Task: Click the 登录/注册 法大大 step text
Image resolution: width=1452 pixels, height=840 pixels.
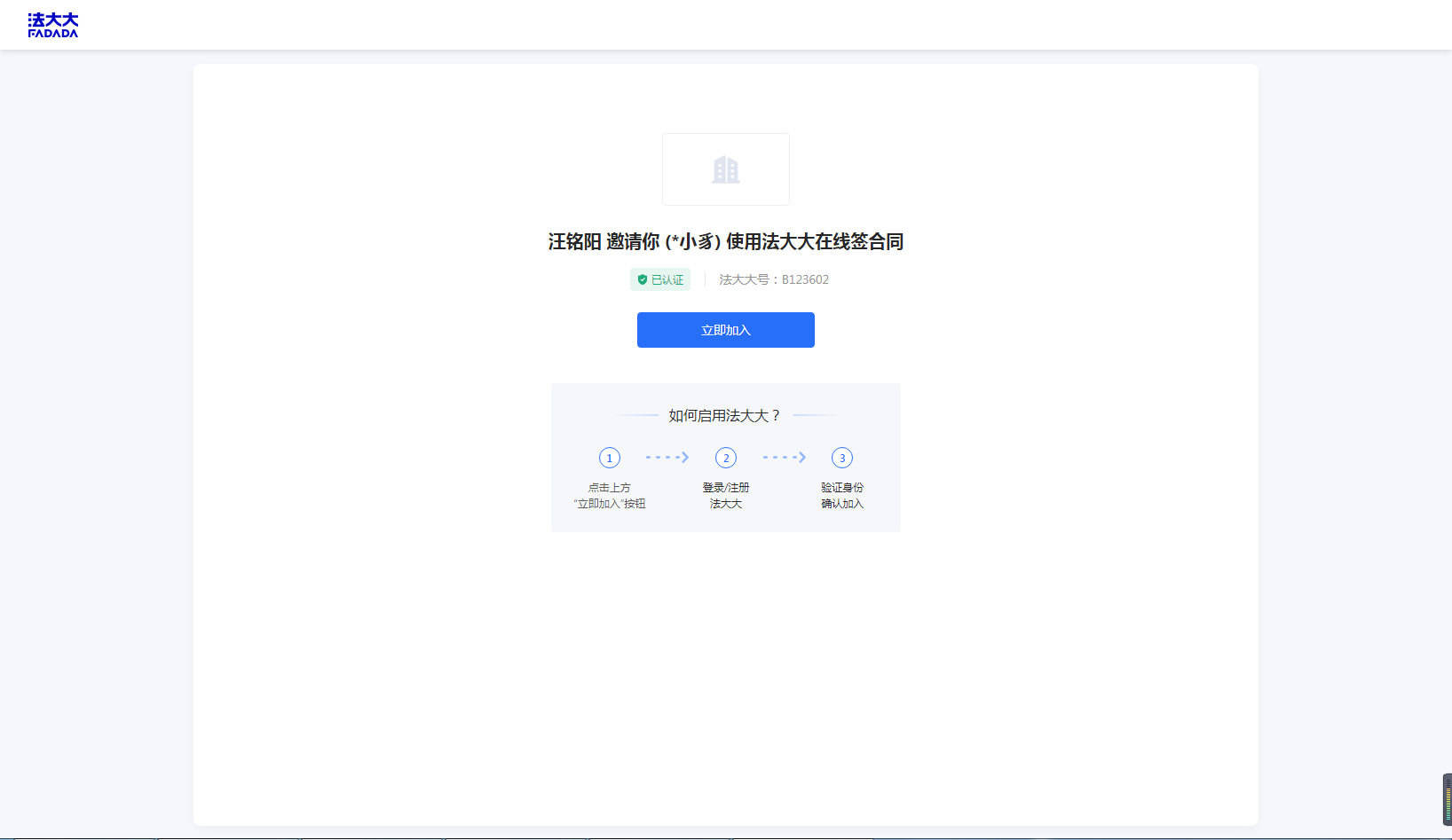Action: [726, 496]
